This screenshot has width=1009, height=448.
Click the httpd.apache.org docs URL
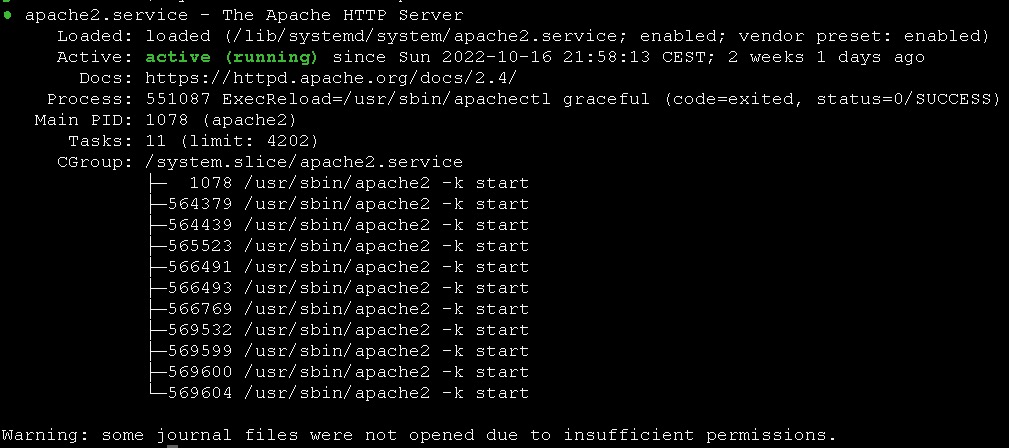tap(331, 78)
